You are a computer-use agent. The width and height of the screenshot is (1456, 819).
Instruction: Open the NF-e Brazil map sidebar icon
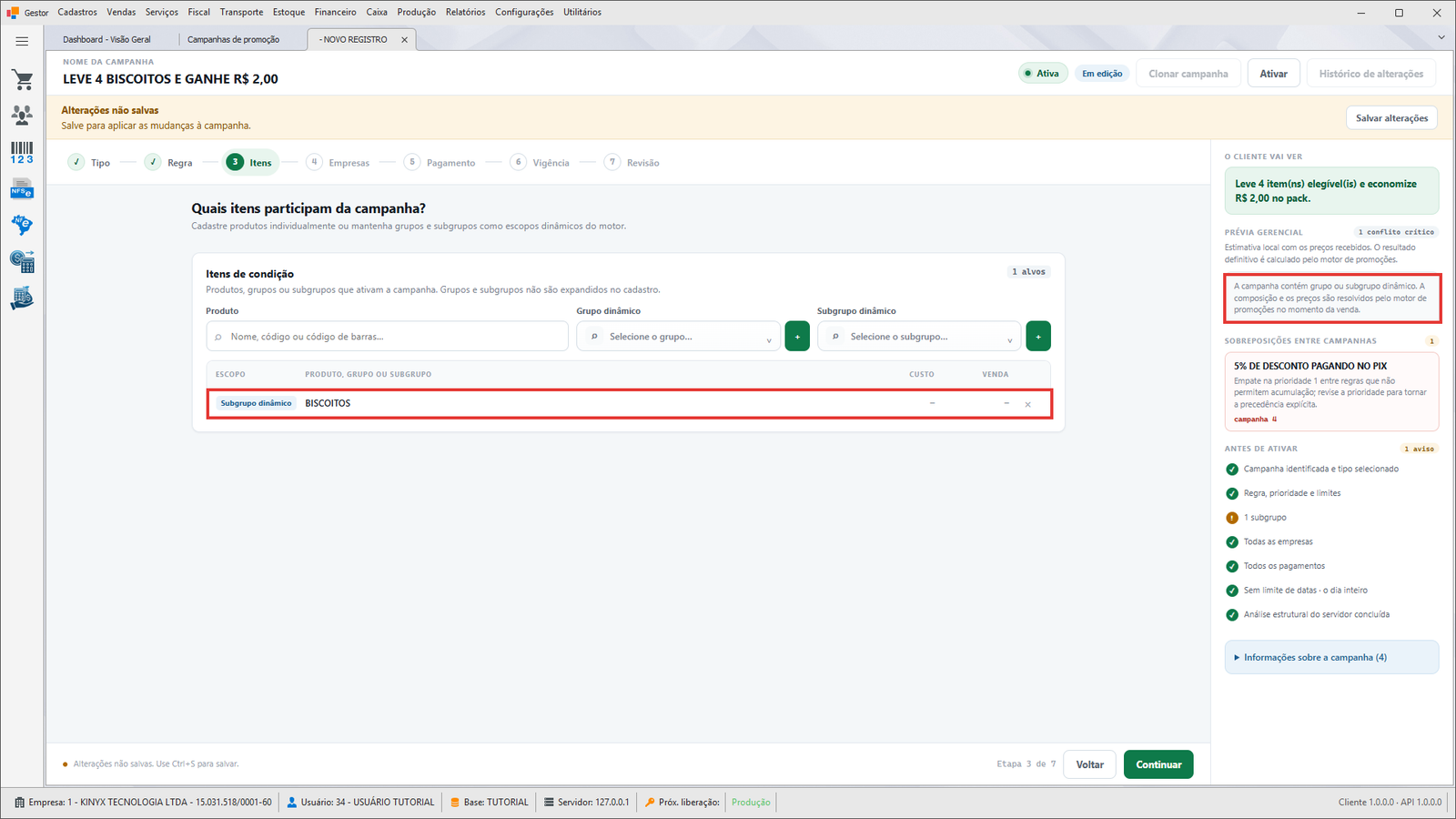point(22,225)
